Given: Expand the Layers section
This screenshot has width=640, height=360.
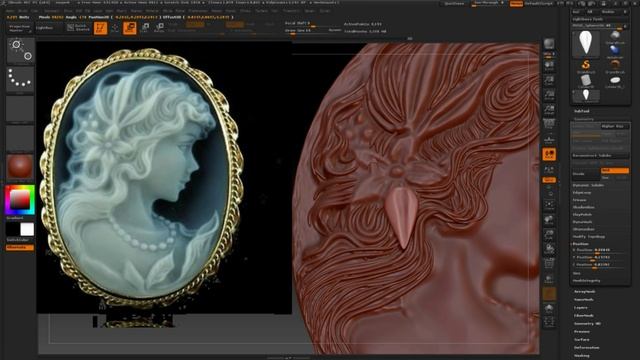Looking at the screenshot, I should tap(581, 308).
